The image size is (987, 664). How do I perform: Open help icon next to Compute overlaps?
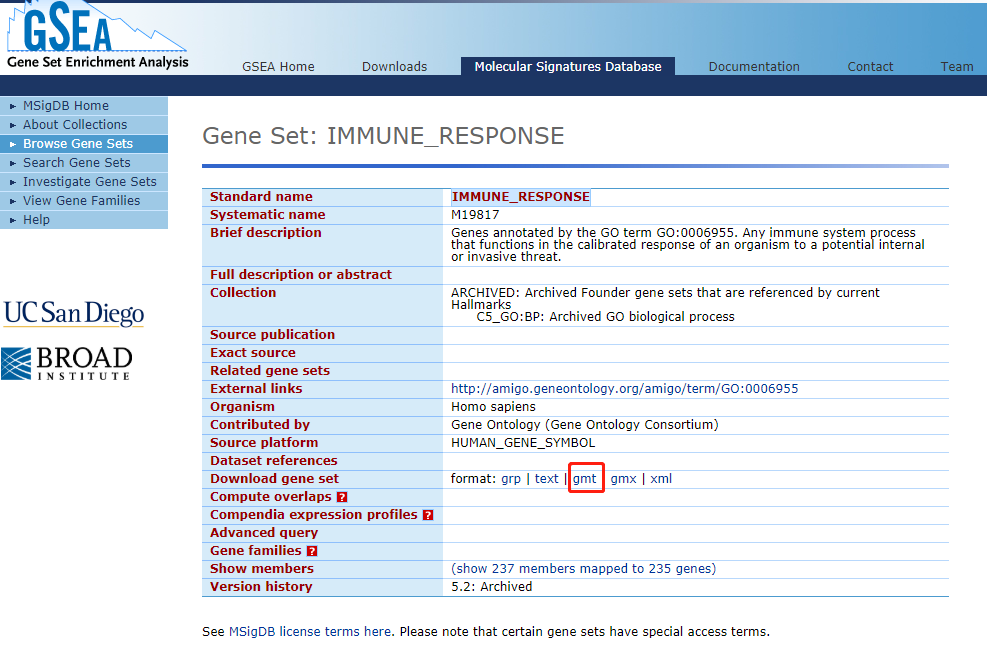[x=342, y=497]
